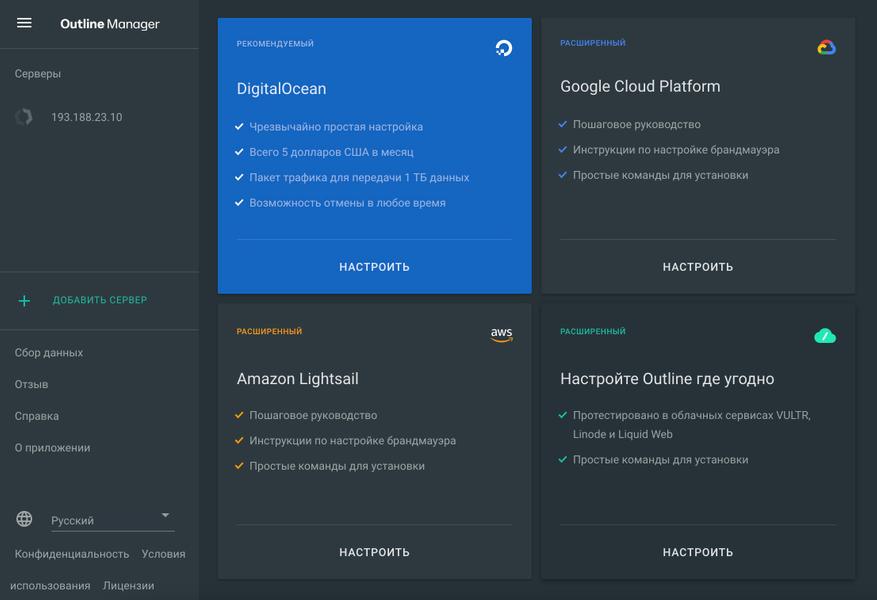Click the DigitalOcean card title
This screenshot has width=877, height=600.
point(281,89)
